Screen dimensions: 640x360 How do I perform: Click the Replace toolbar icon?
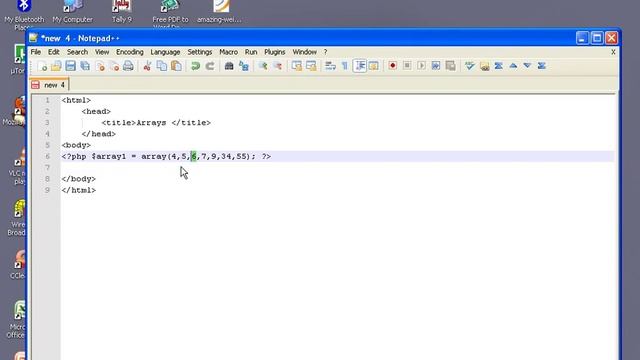(244, 66)
